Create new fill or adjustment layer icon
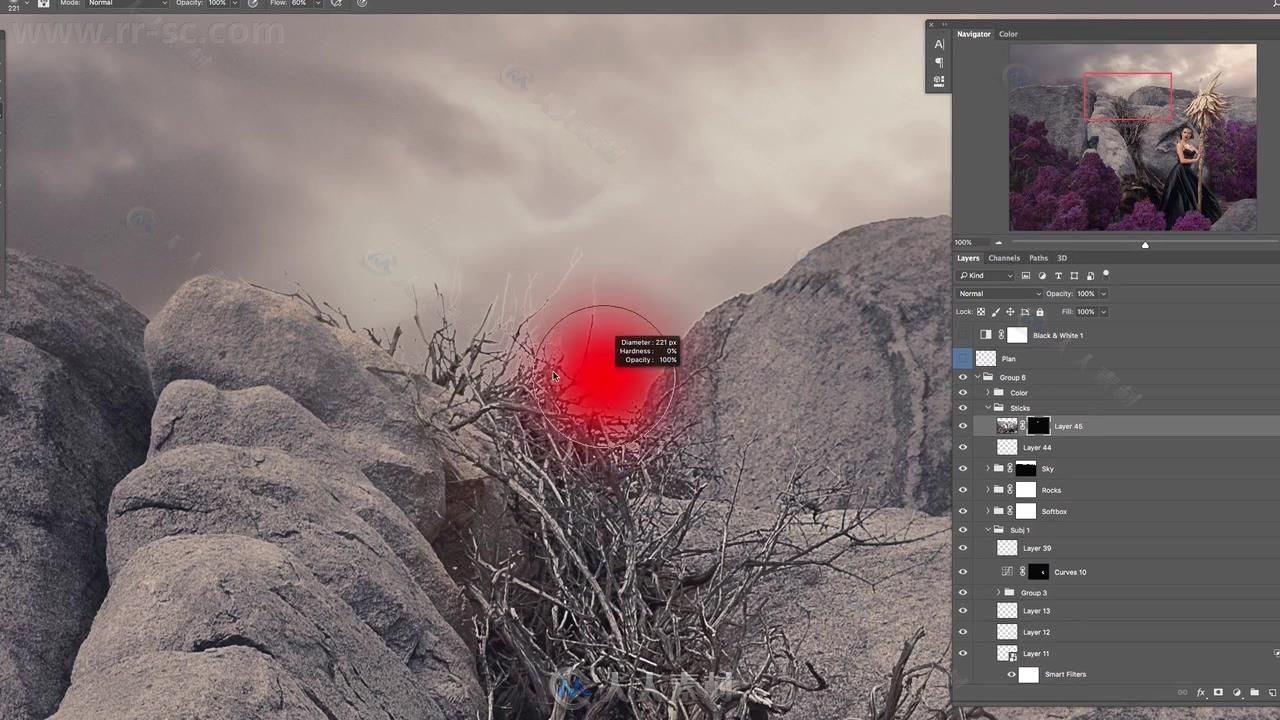 (1237, 692)
